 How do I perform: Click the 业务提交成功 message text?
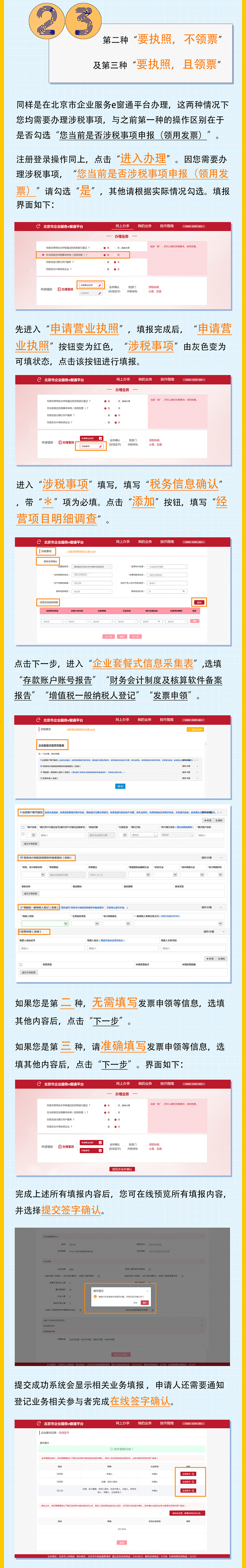coord(123,1449)
